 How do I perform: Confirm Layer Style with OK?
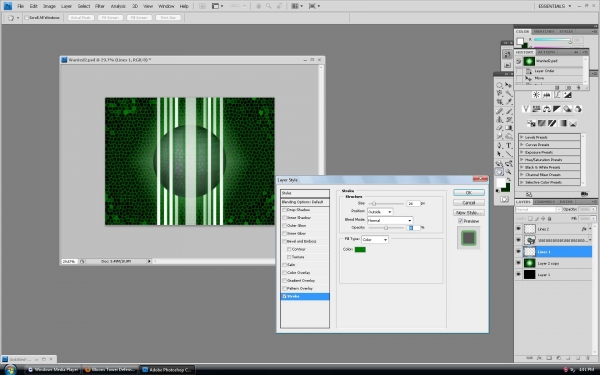coord(469,192)
